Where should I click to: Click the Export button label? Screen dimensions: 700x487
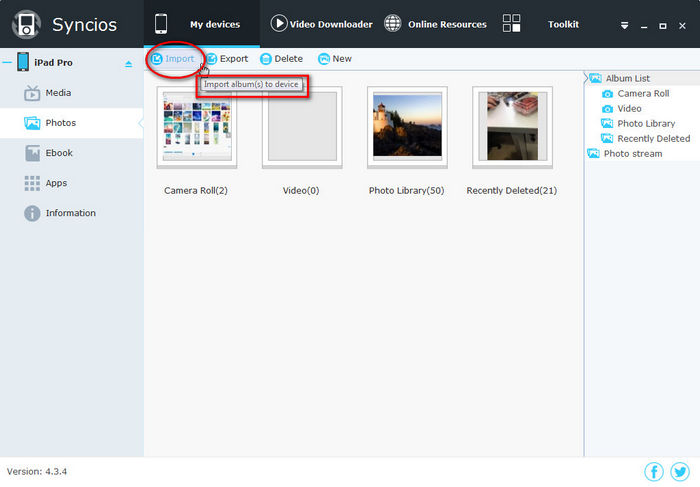(233, 58)
